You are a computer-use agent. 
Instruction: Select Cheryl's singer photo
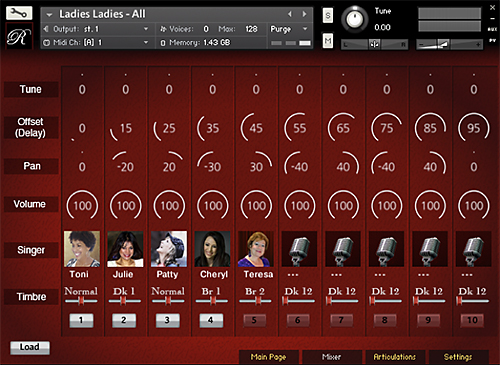point(212,249)
